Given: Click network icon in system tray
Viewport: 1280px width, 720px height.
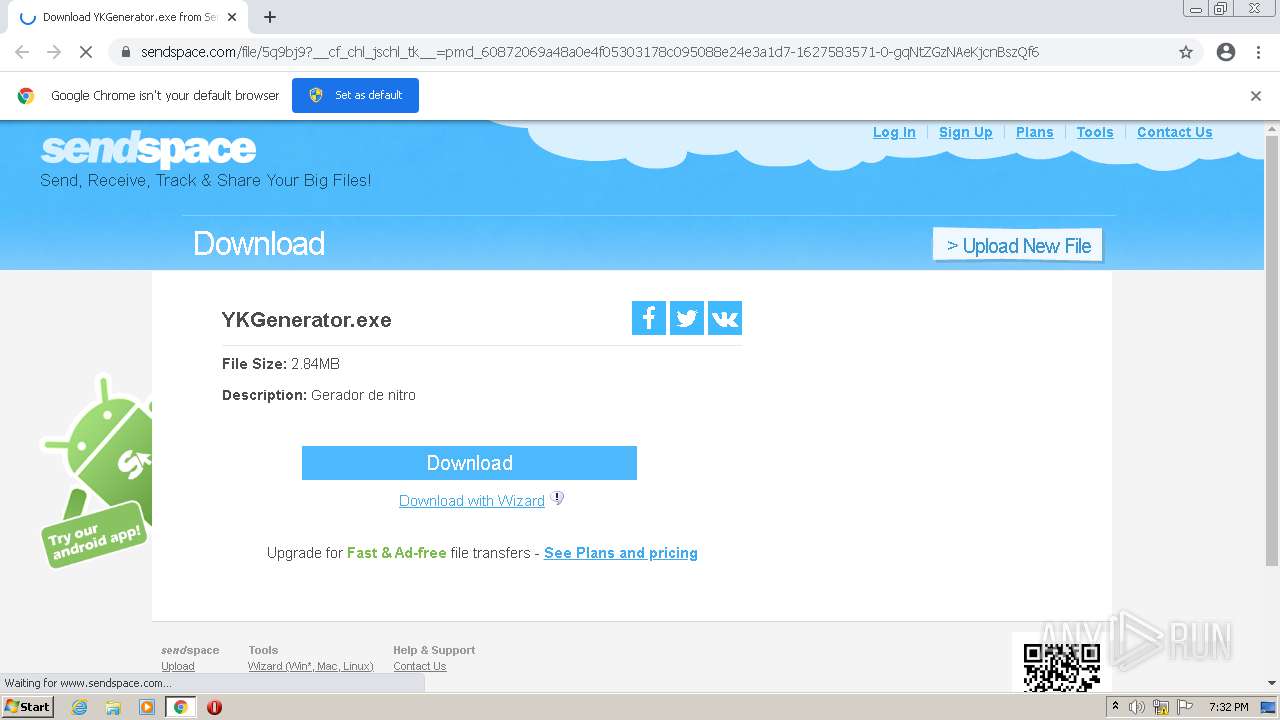Looking at the screenshot, I should pos(1161,707).
